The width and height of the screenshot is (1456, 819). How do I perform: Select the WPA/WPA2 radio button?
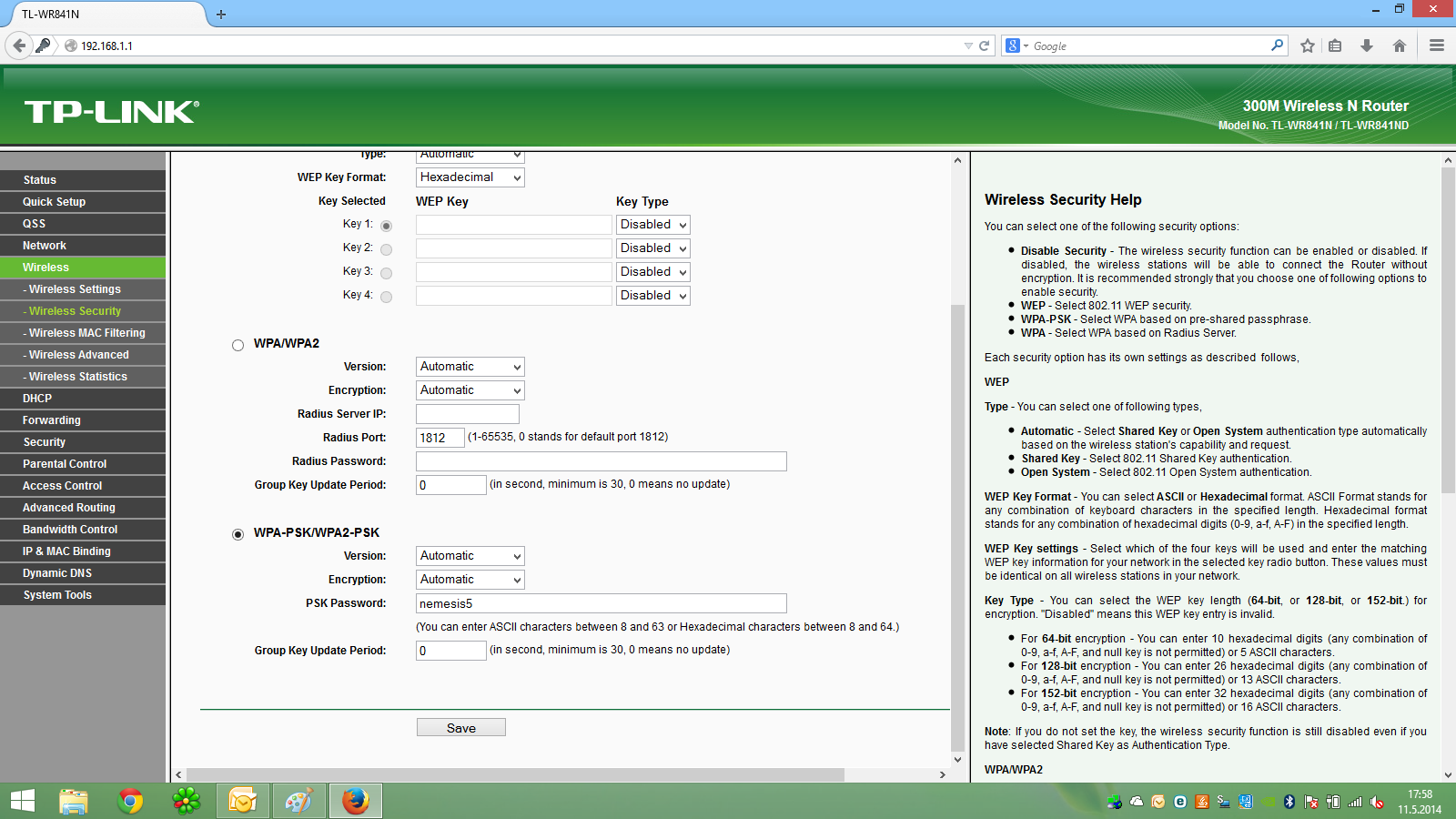pyautogui.click(x=238, y=345)
